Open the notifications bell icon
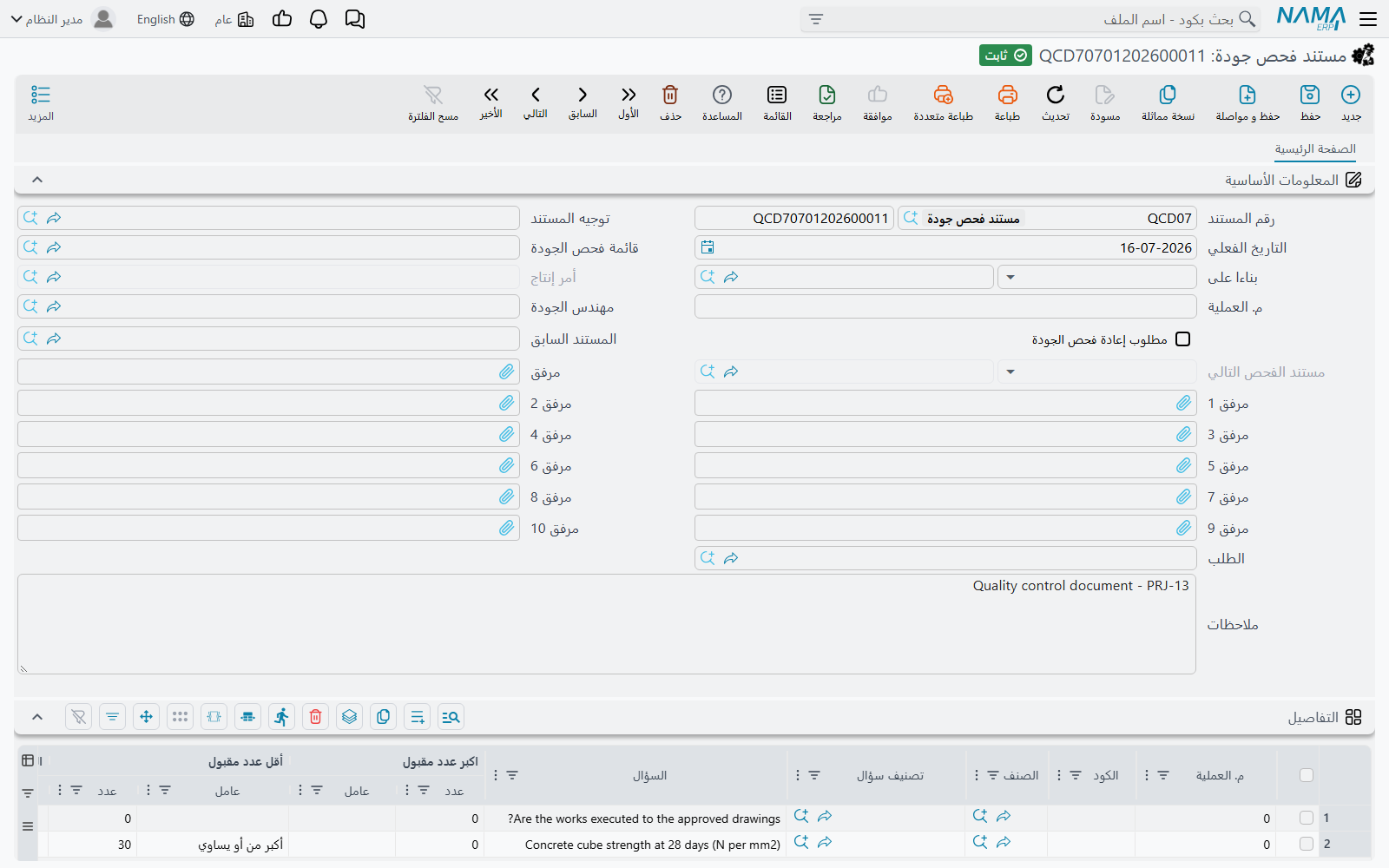This screenshot has width=1389, height=868. tap(319, 19)
